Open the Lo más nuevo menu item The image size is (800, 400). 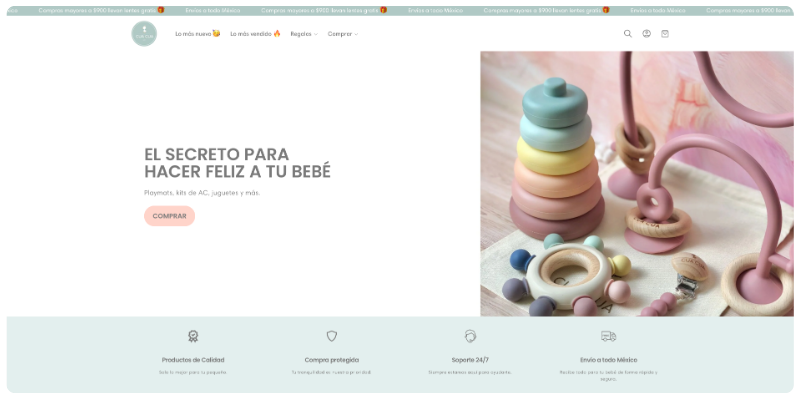197,34
